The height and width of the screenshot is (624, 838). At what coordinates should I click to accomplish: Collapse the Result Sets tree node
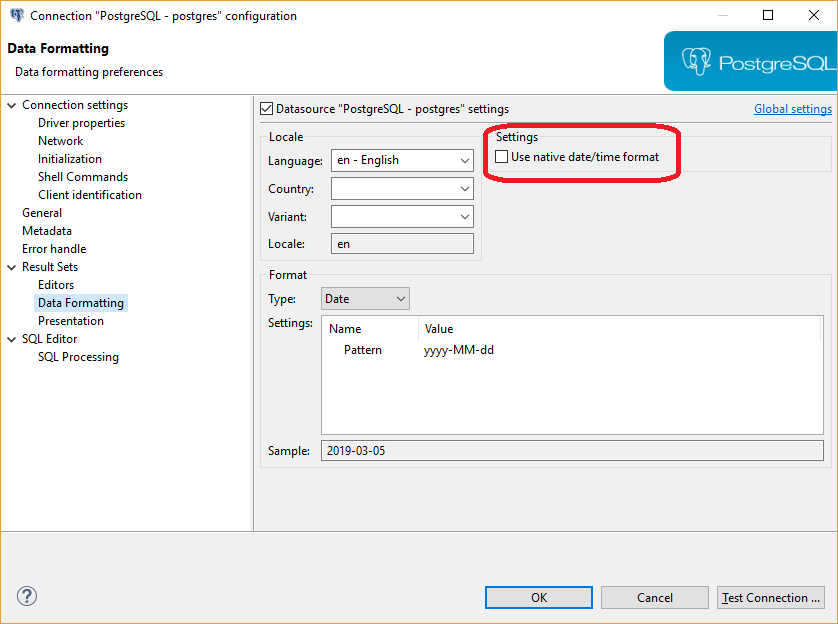12,267
